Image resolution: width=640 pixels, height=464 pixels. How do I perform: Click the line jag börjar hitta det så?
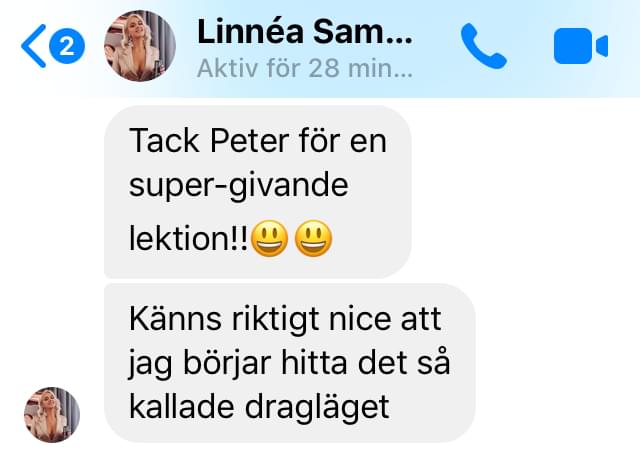[289, 363]
